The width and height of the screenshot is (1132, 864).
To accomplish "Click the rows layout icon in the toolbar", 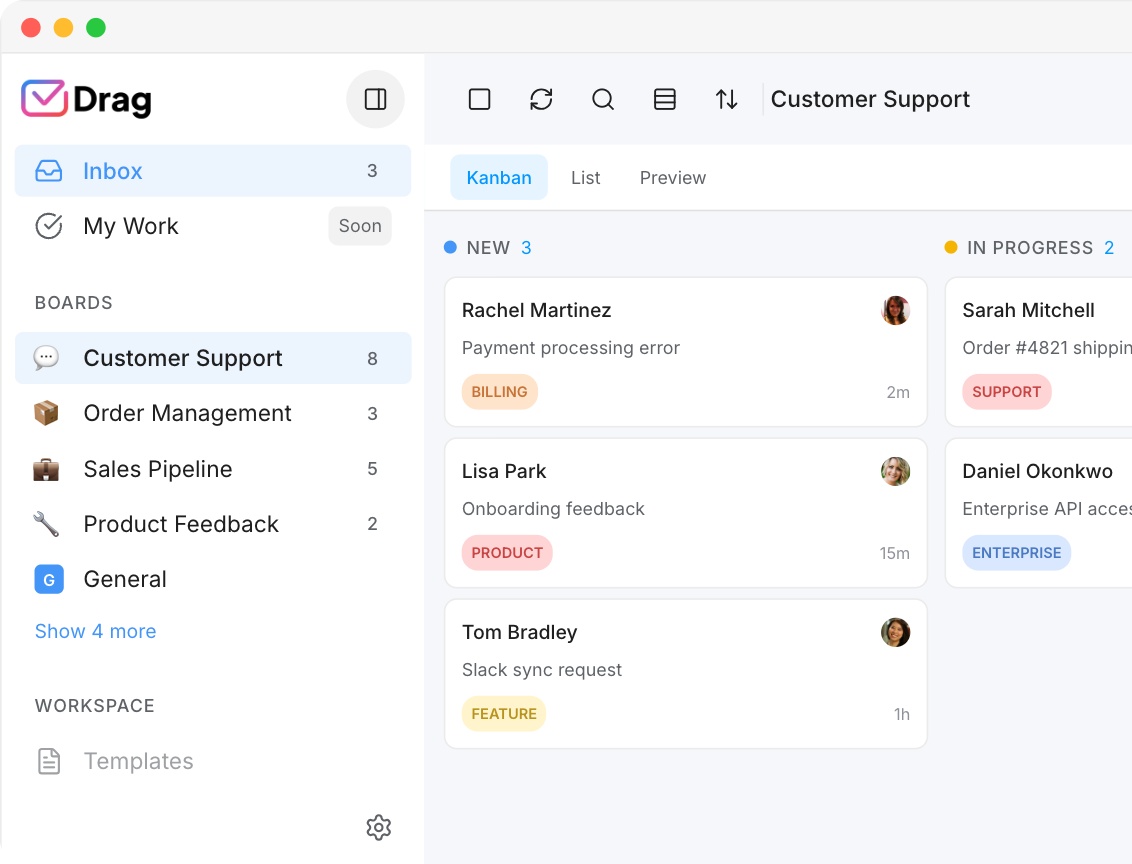I will pyautogui.click(x=665, y=99).
